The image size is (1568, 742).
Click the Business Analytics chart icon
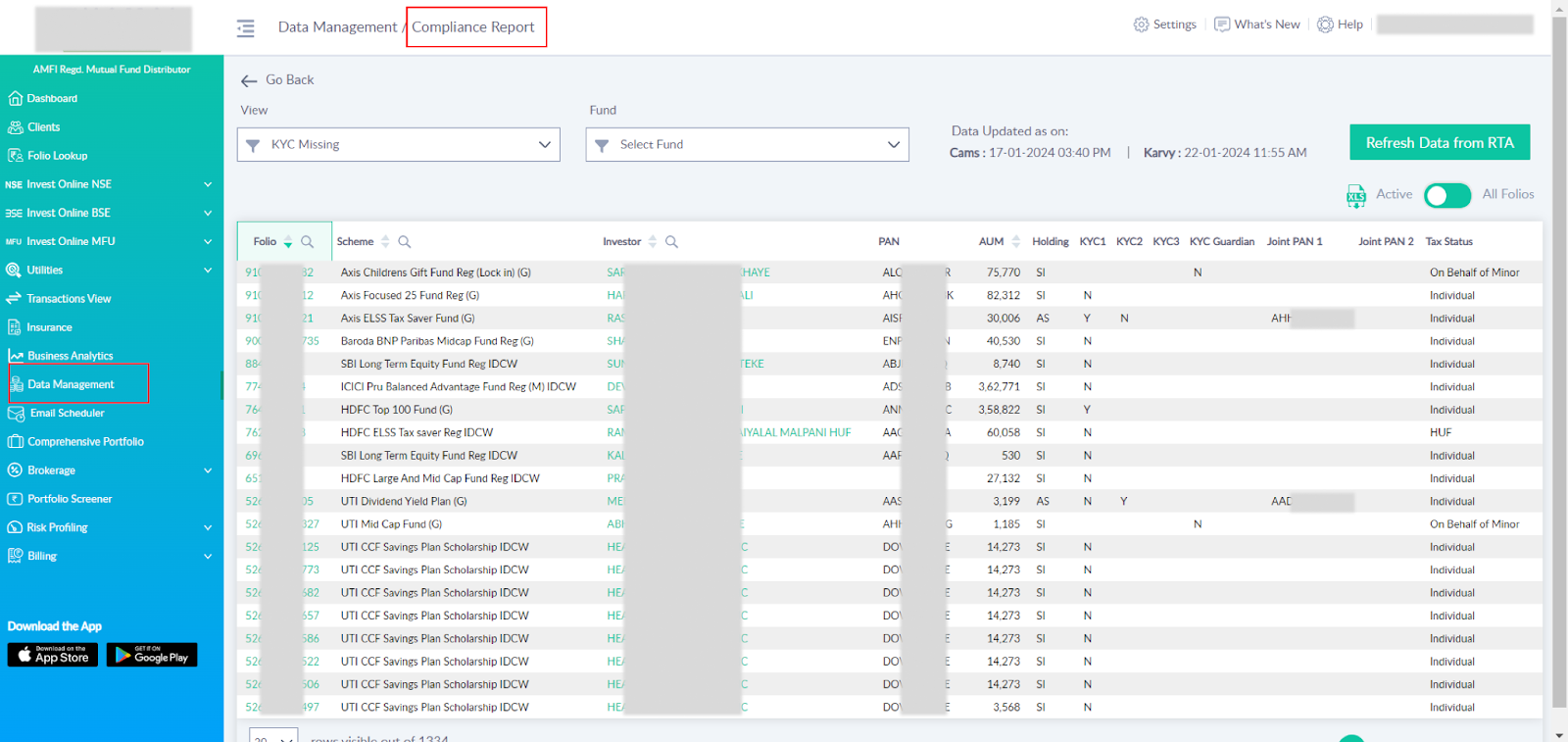click(16, 356)
